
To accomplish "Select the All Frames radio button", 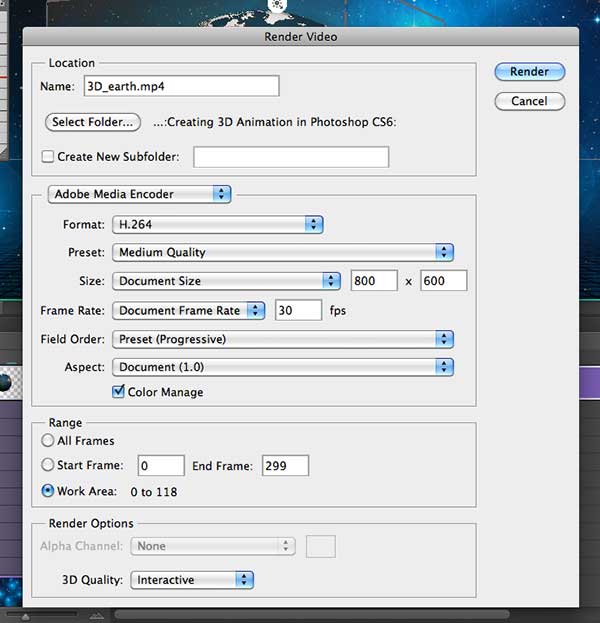I will tap(48, 440).
